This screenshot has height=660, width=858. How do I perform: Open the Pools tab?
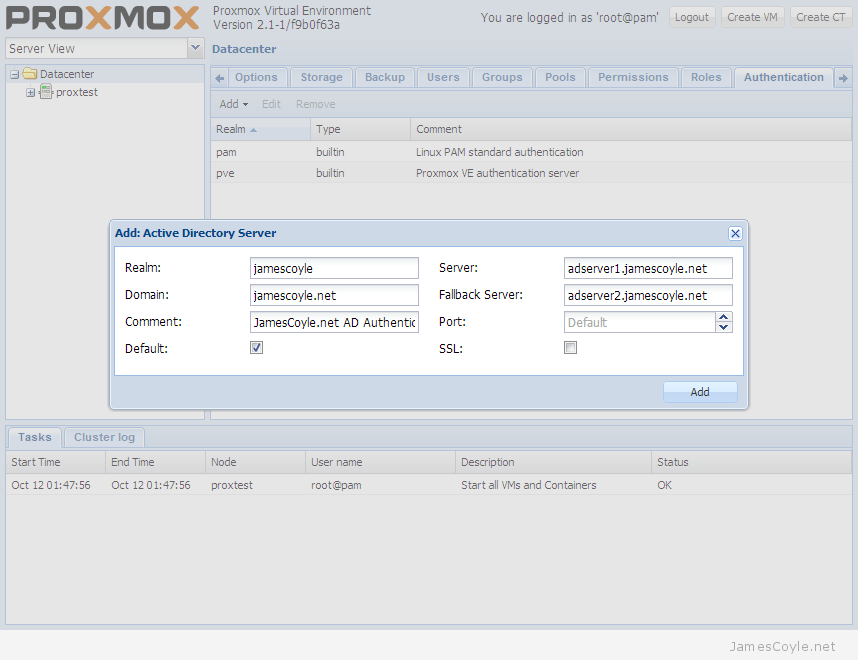560,77
